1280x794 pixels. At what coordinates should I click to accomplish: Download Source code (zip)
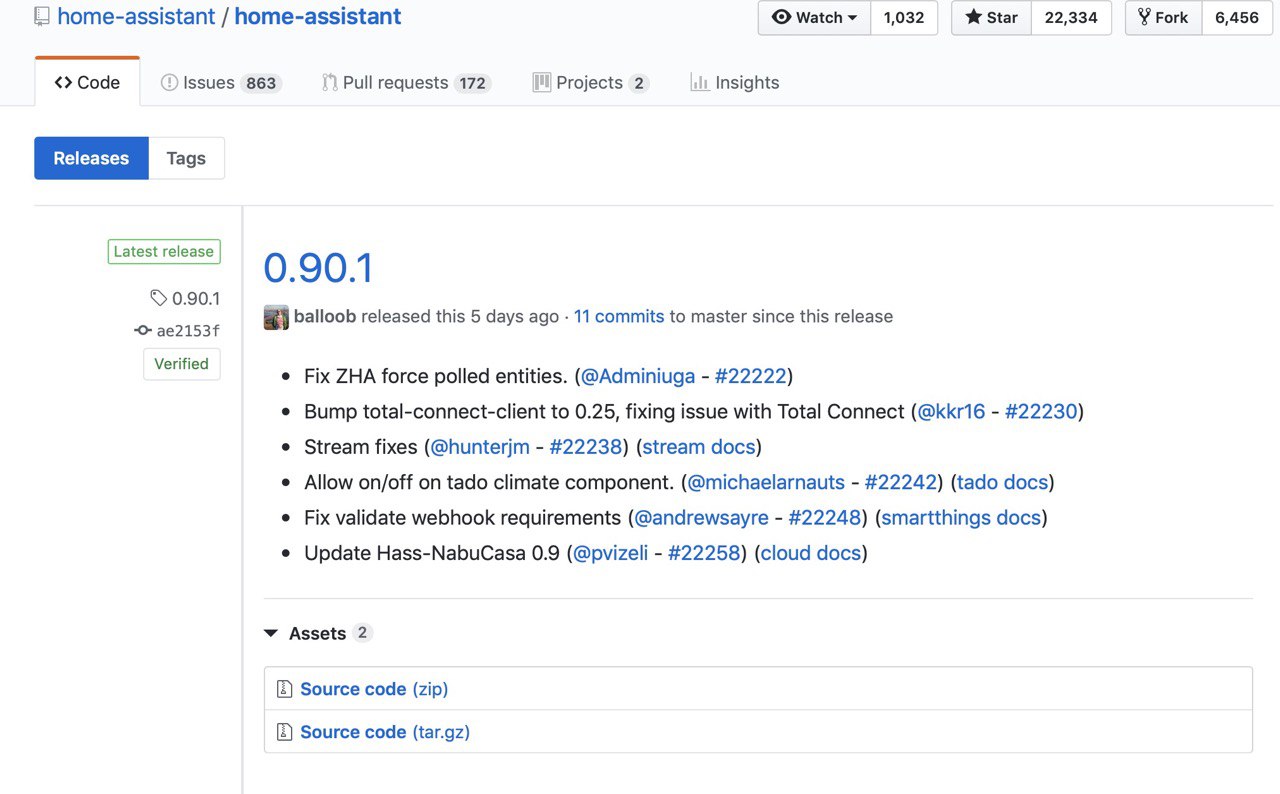click(374, 689)
